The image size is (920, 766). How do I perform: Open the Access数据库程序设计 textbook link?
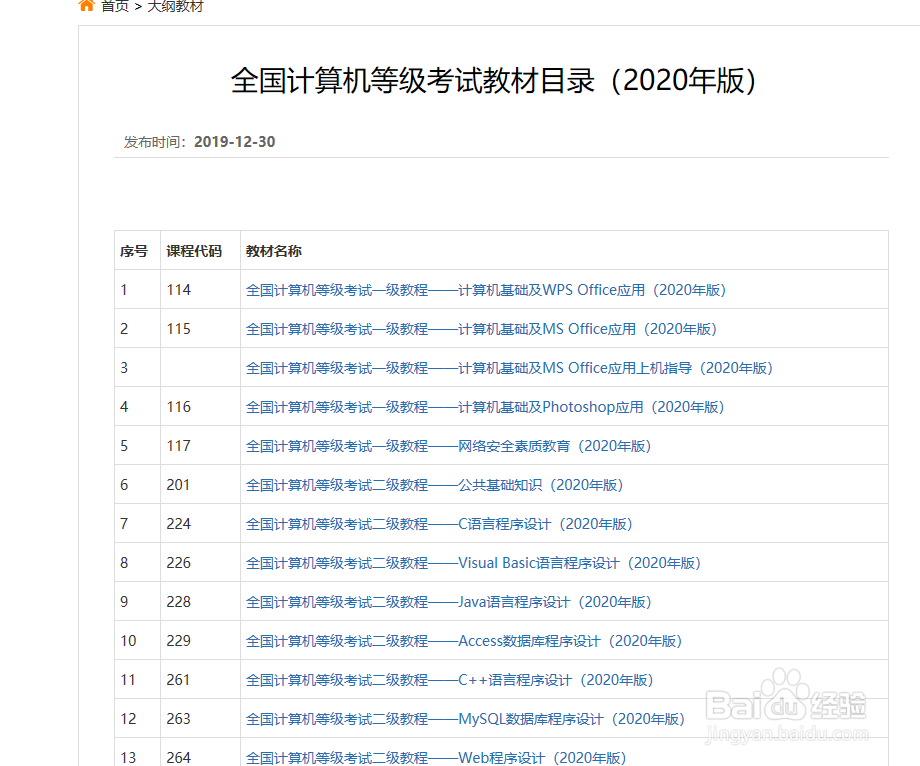(464, 641)
